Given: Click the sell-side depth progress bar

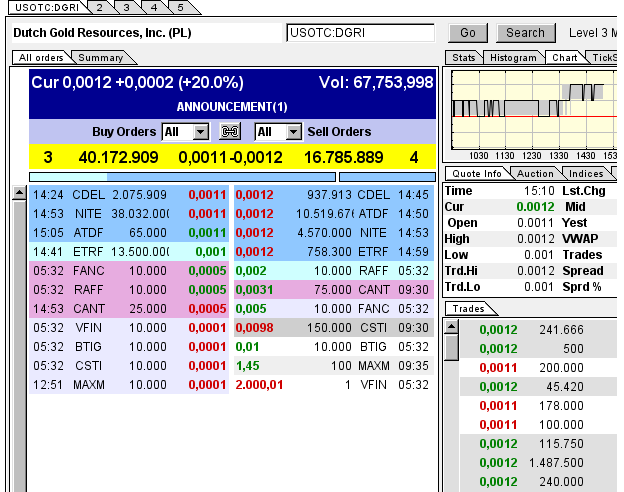Looking at the screenshot, I should 387,177.
